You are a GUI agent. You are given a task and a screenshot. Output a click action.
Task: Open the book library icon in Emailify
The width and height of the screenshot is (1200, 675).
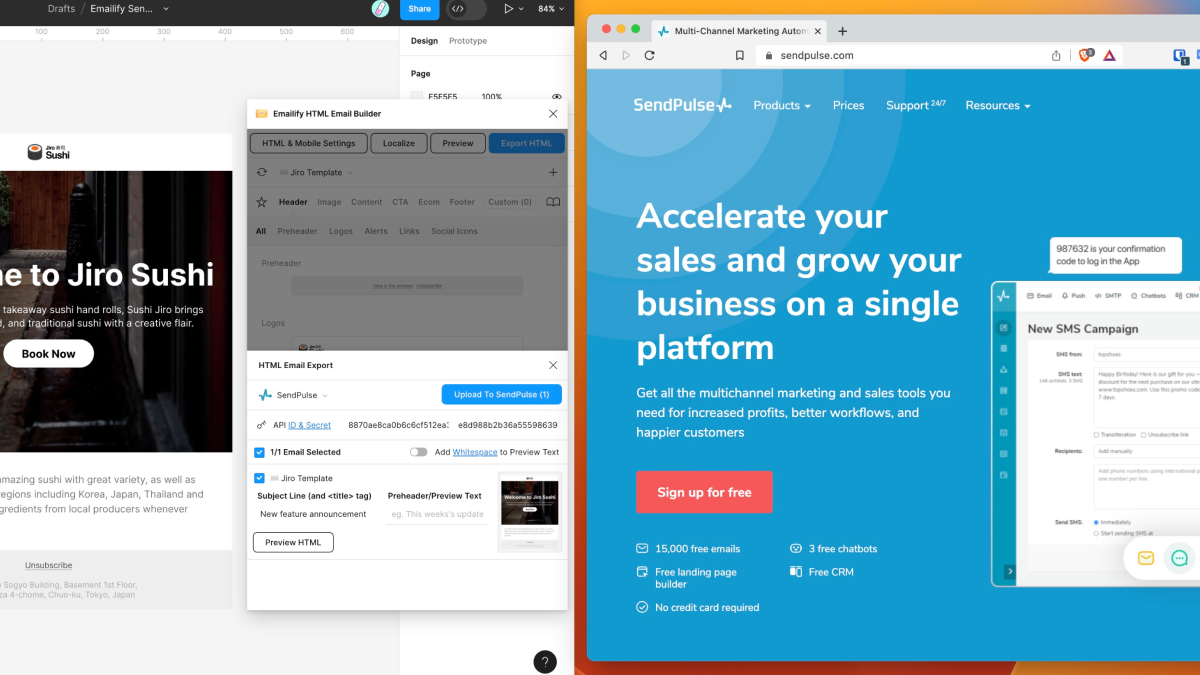pos(553,202)
